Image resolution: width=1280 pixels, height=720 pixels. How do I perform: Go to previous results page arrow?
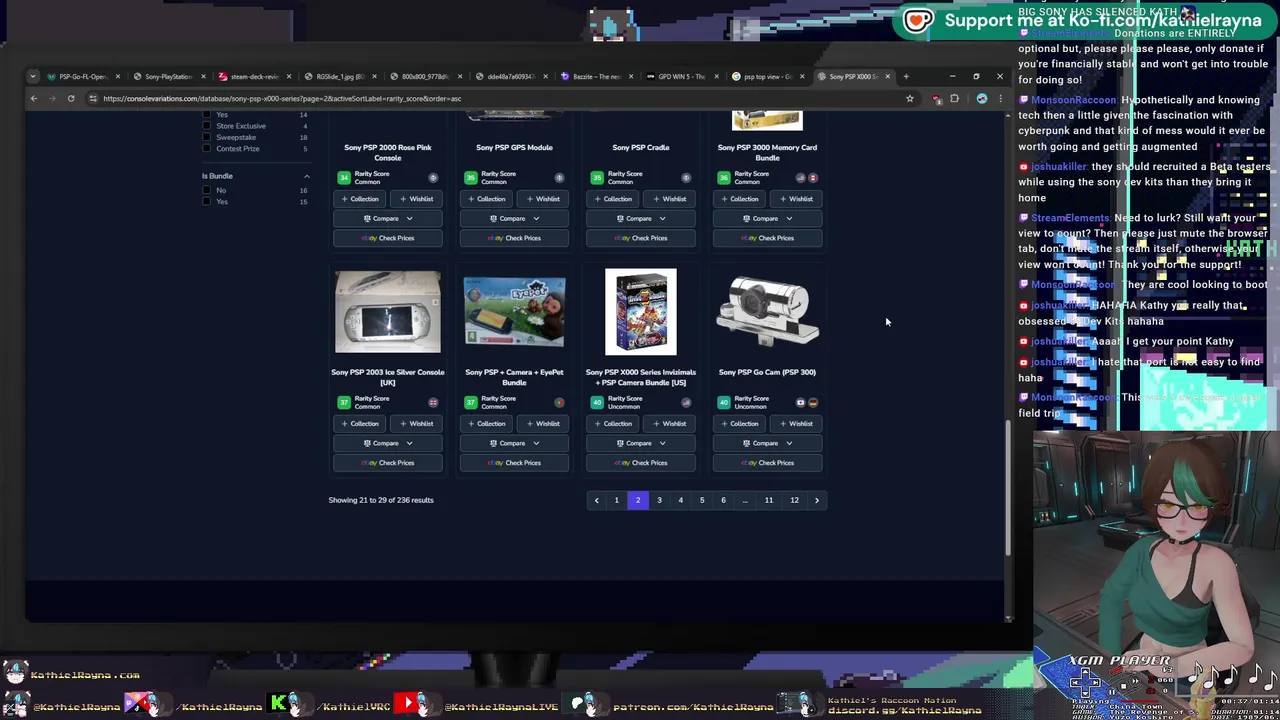click(x=596, y=500)
